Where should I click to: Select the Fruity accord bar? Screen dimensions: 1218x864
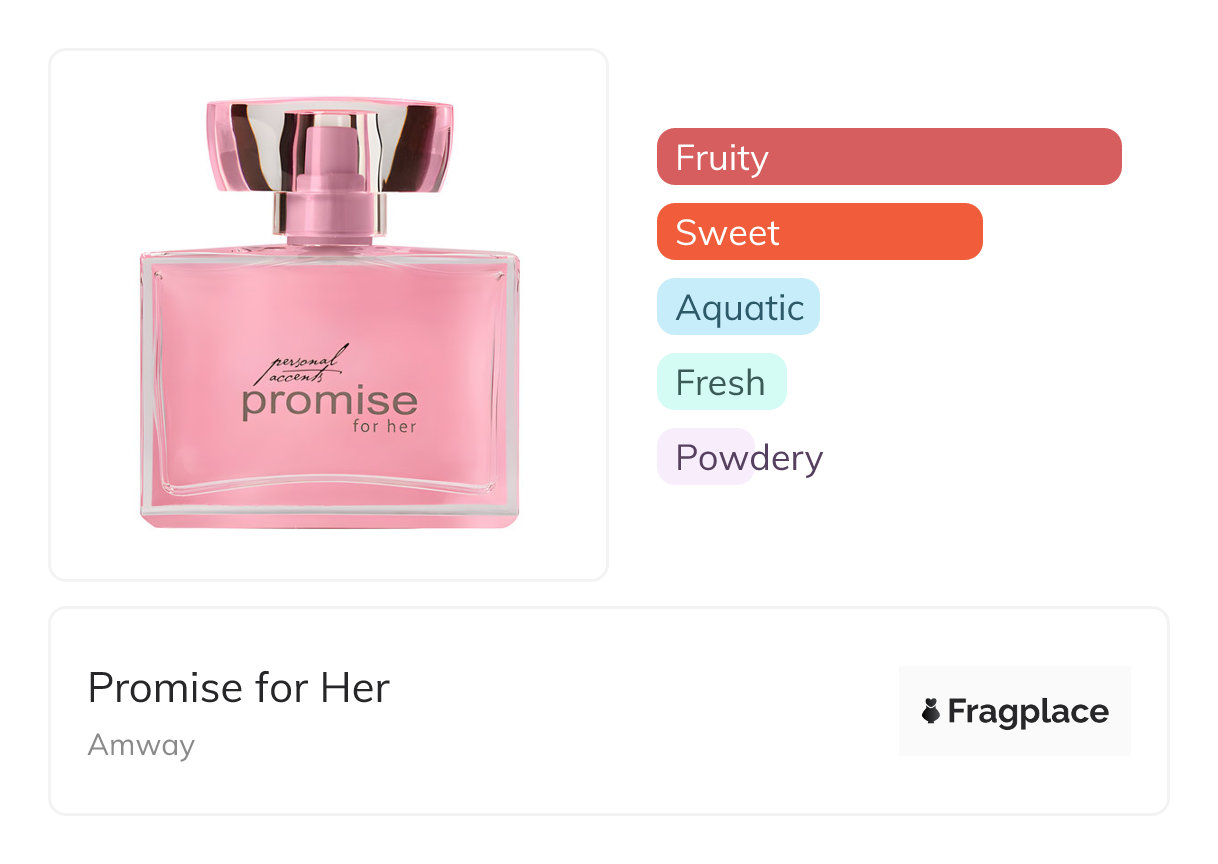pos(888,157)
